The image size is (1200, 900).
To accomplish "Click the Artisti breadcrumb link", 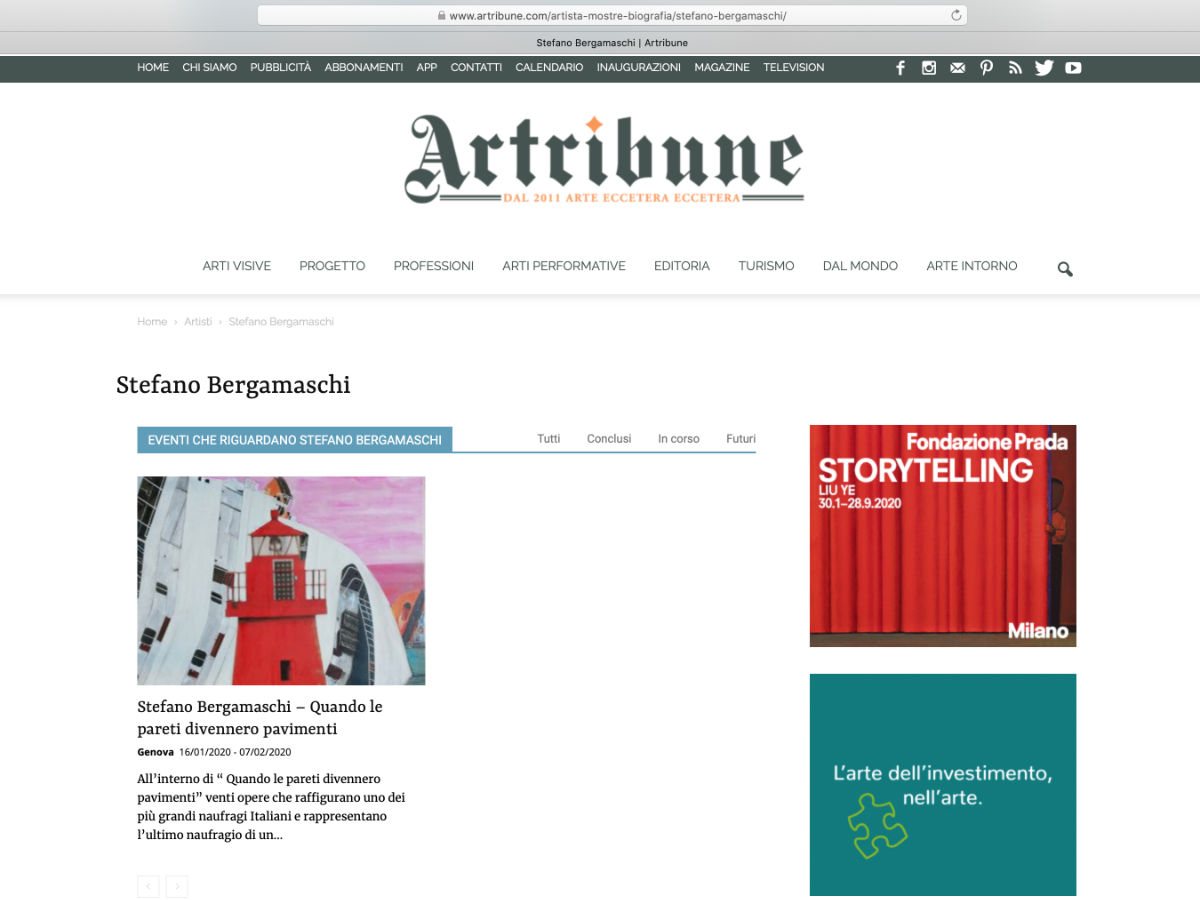I will coord(198,322).
